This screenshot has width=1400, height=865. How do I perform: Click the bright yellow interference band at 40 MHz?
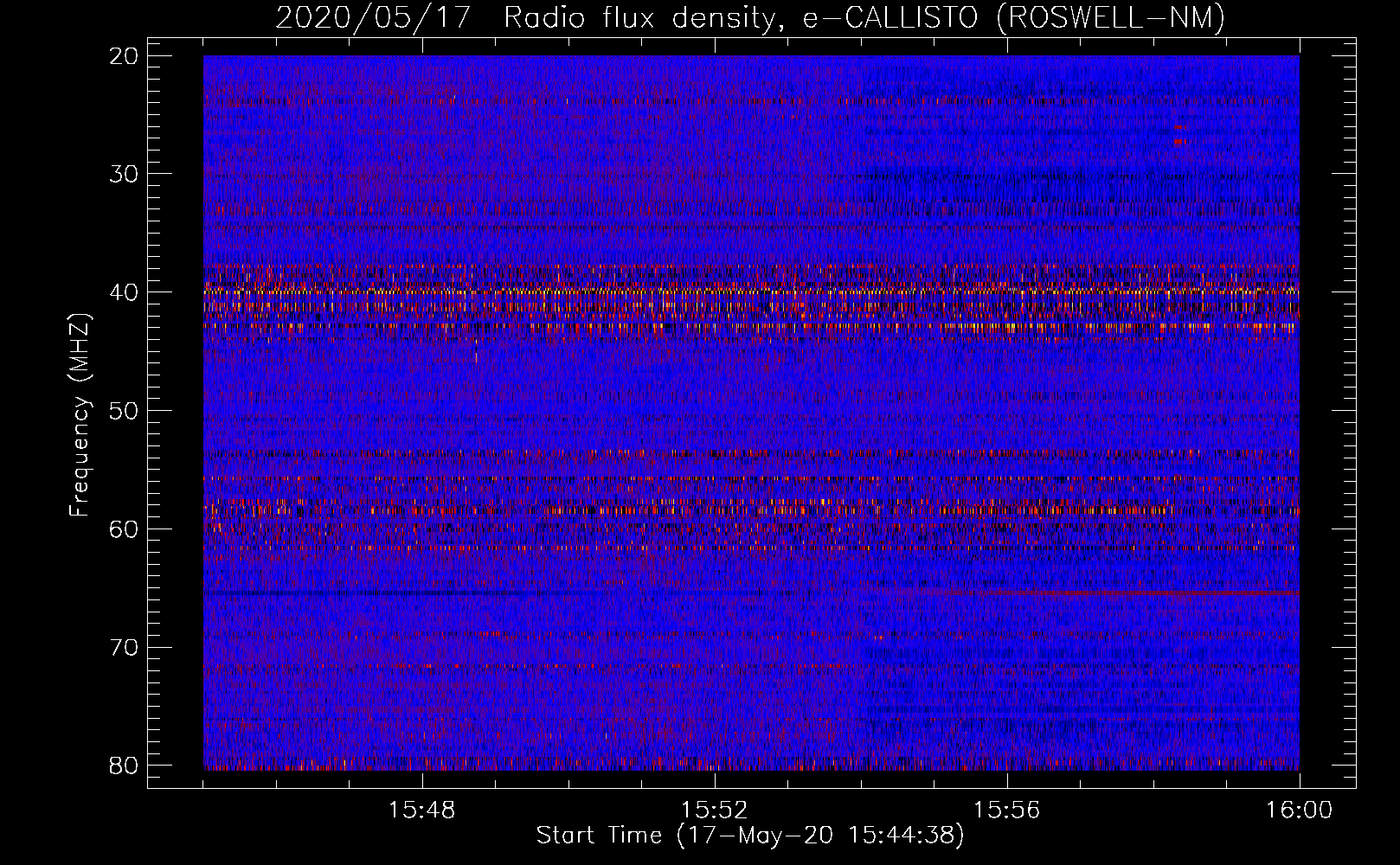pos(751,292)
